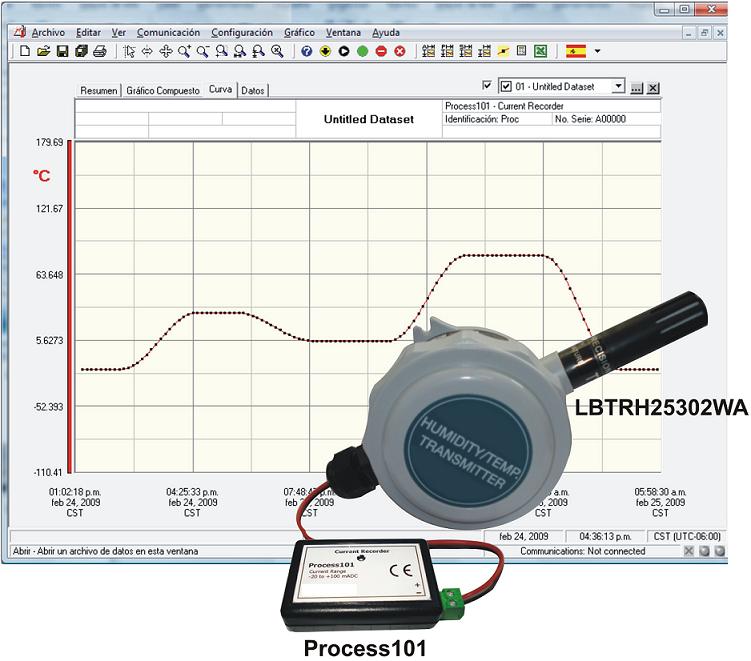Open the Comunicación menu
Screen dimensions: 751x661
[168, 33]
